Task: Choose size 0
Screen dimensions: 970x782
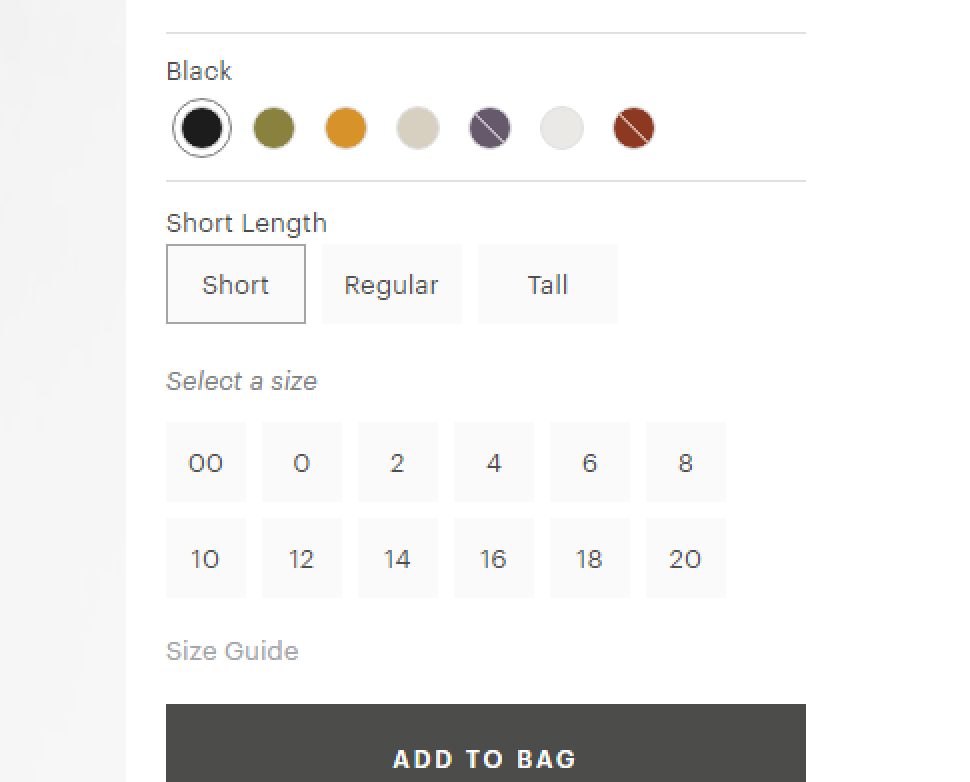Action: [x=302, y=462]
